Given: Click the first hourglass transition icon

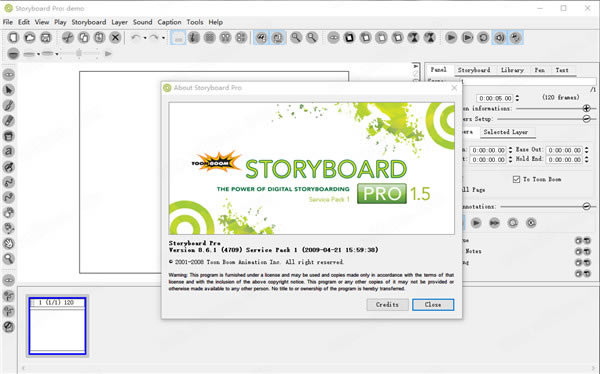Looking at the screenshot, I should click(x=414, y=38).
